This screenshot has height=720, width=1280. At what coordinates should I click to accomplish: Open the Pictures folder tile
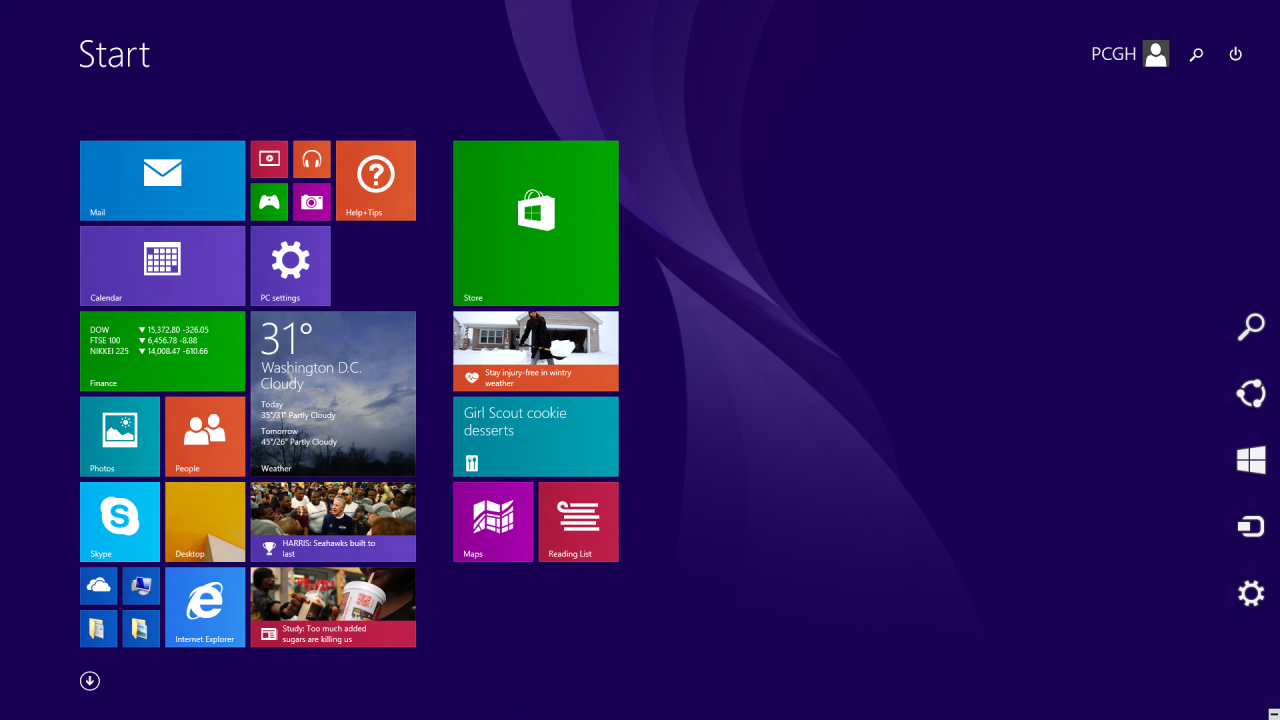point(141,629)
